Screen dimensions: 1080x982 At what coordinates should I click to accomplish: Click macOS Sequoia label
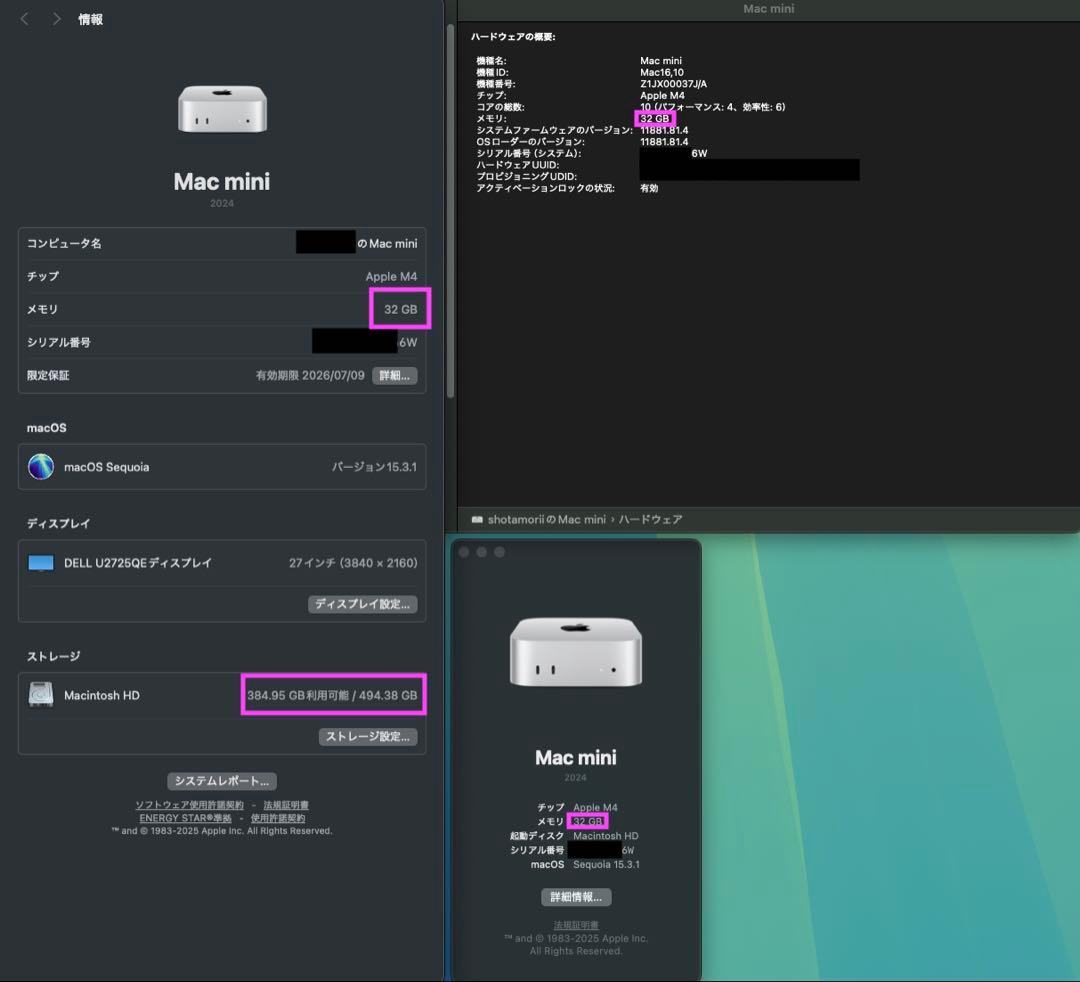click(107, 467)
